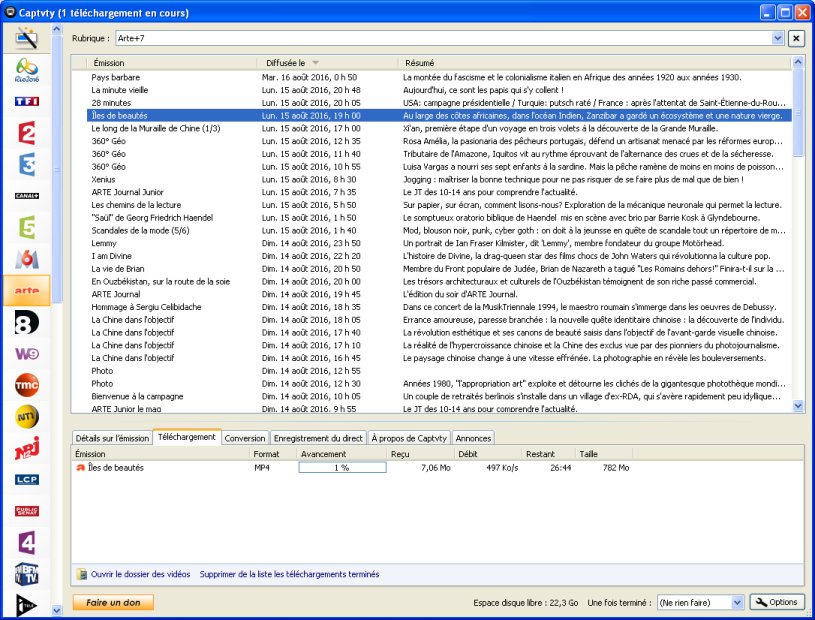
Task: Expand the Rubrique dropdown
Action: point(778,38)
